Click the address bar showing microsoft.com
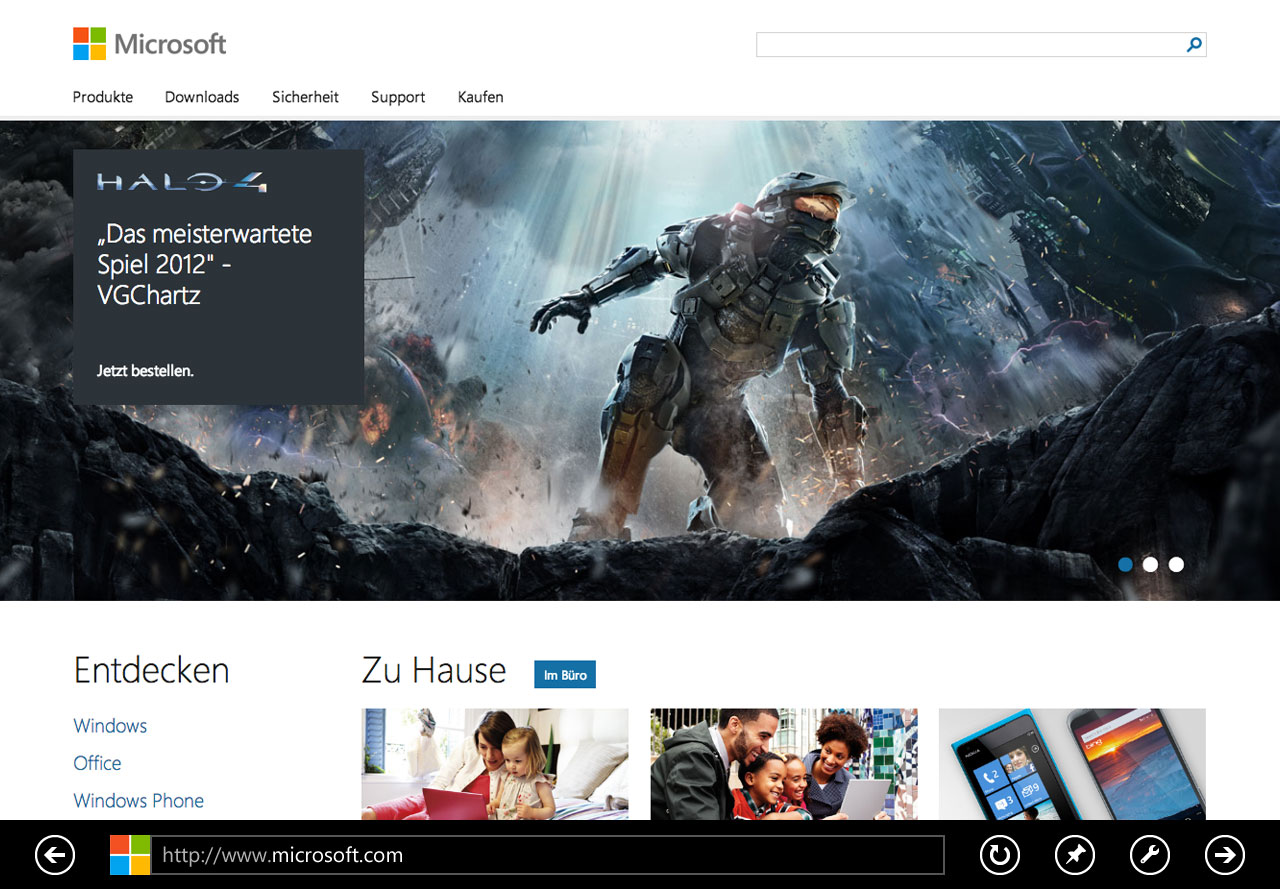 point(547,855)
